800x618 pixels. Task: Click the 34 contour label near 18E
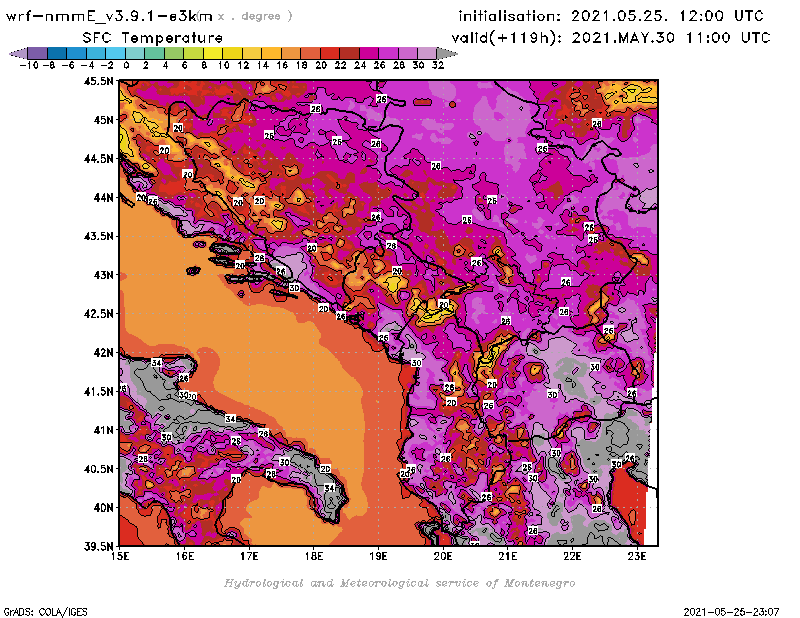click(330, 489)
